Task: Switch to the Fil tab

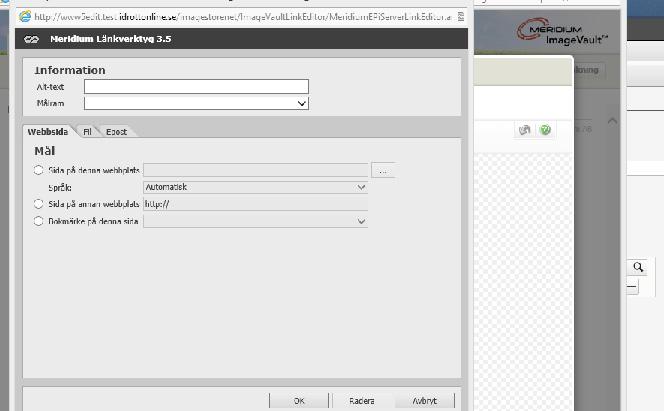Action: pos(87,132)
